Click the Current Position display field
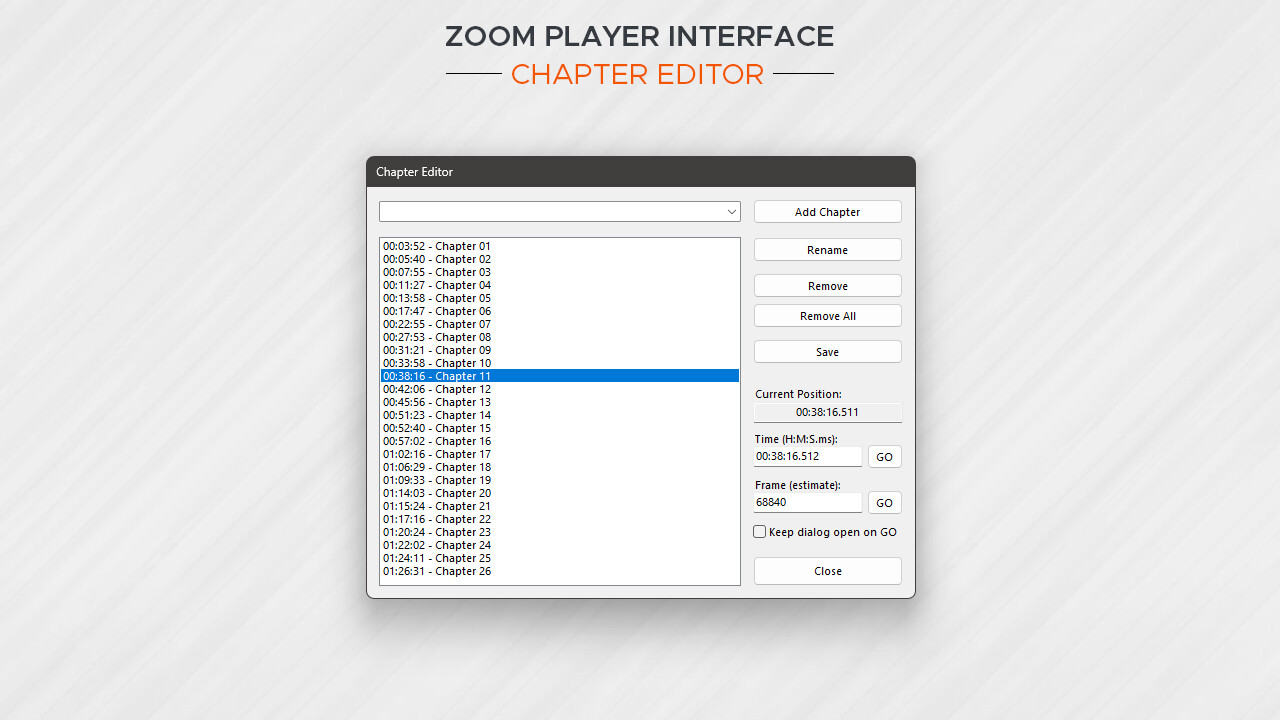This screenshot has width=1280, height=720. (x=827, y=412)
